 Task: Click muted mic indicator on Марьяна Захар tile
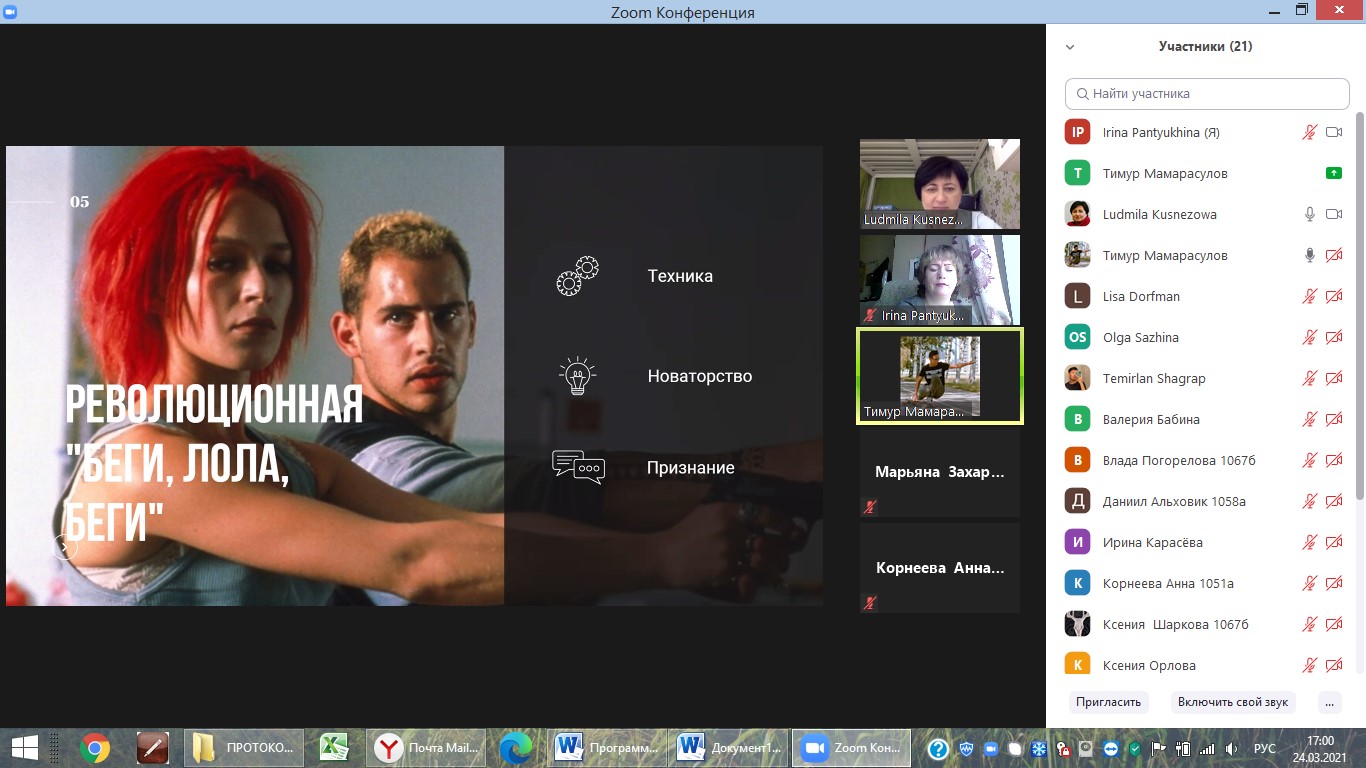point(870,507)
